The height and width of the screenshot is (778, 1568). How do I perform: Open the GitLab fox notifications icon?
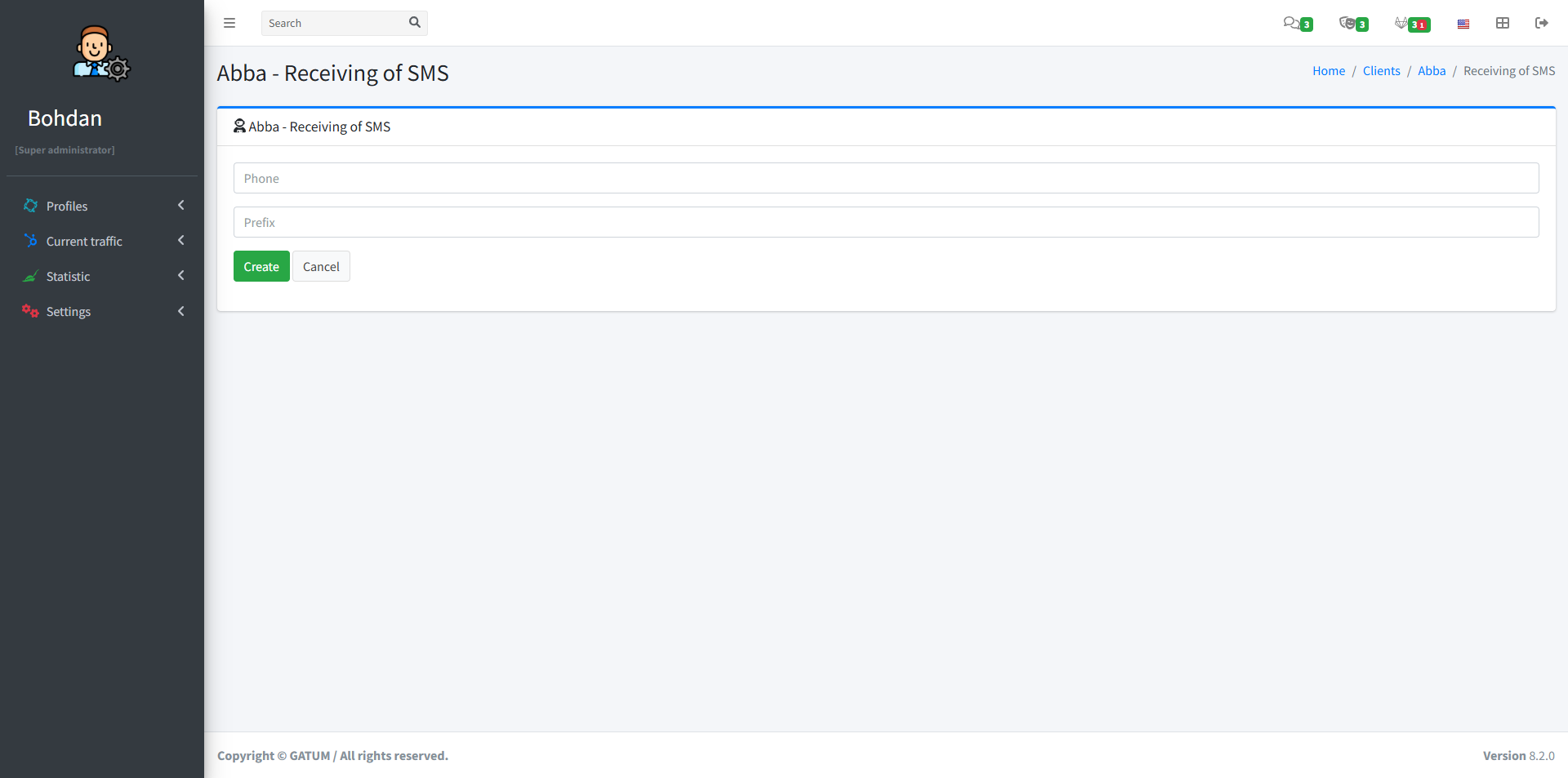pyautogui.click(x=1401, y=23)
